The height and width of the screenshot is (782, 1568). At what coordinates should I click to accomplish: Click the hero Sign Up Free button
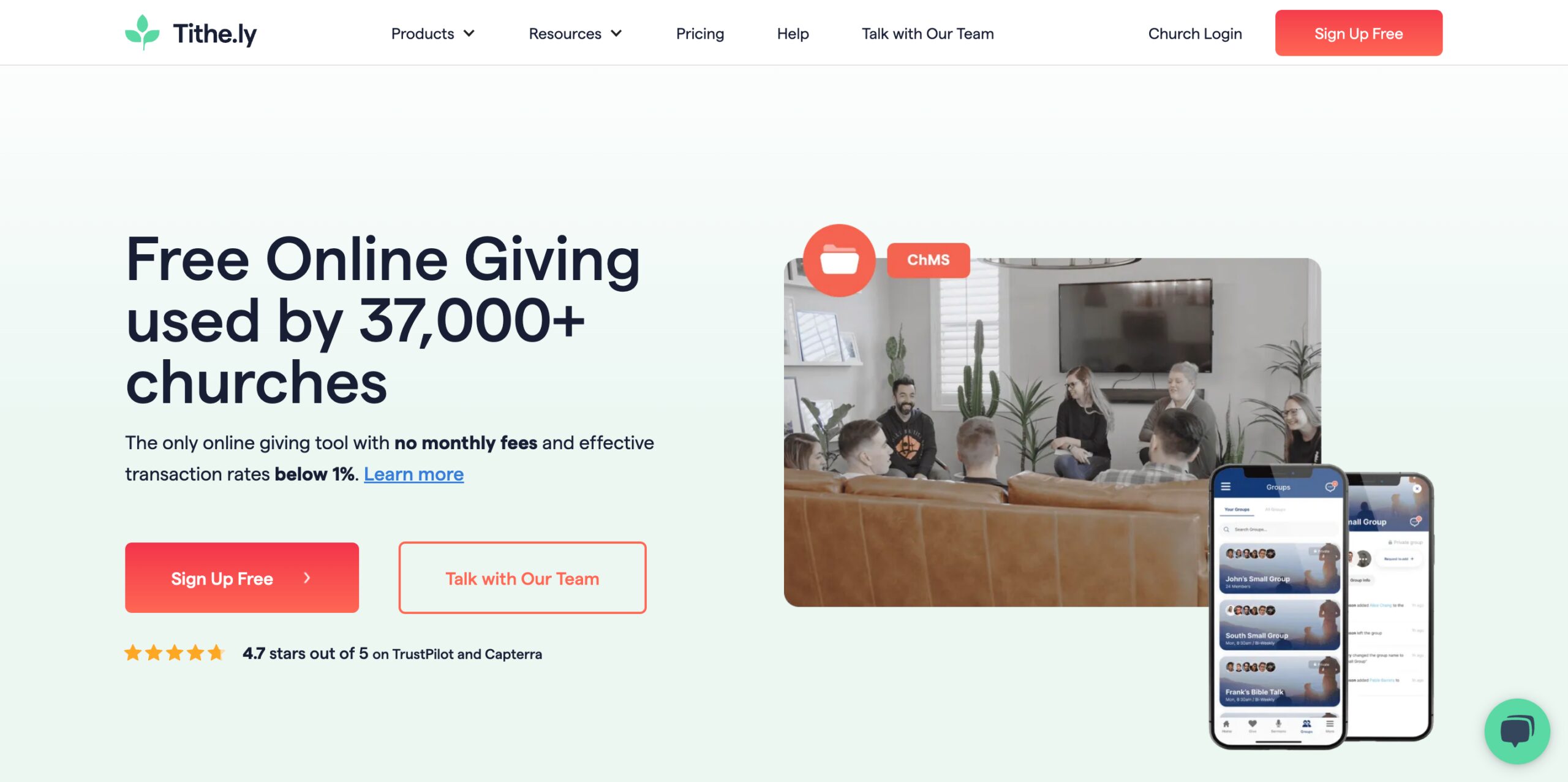pos(242,578)
